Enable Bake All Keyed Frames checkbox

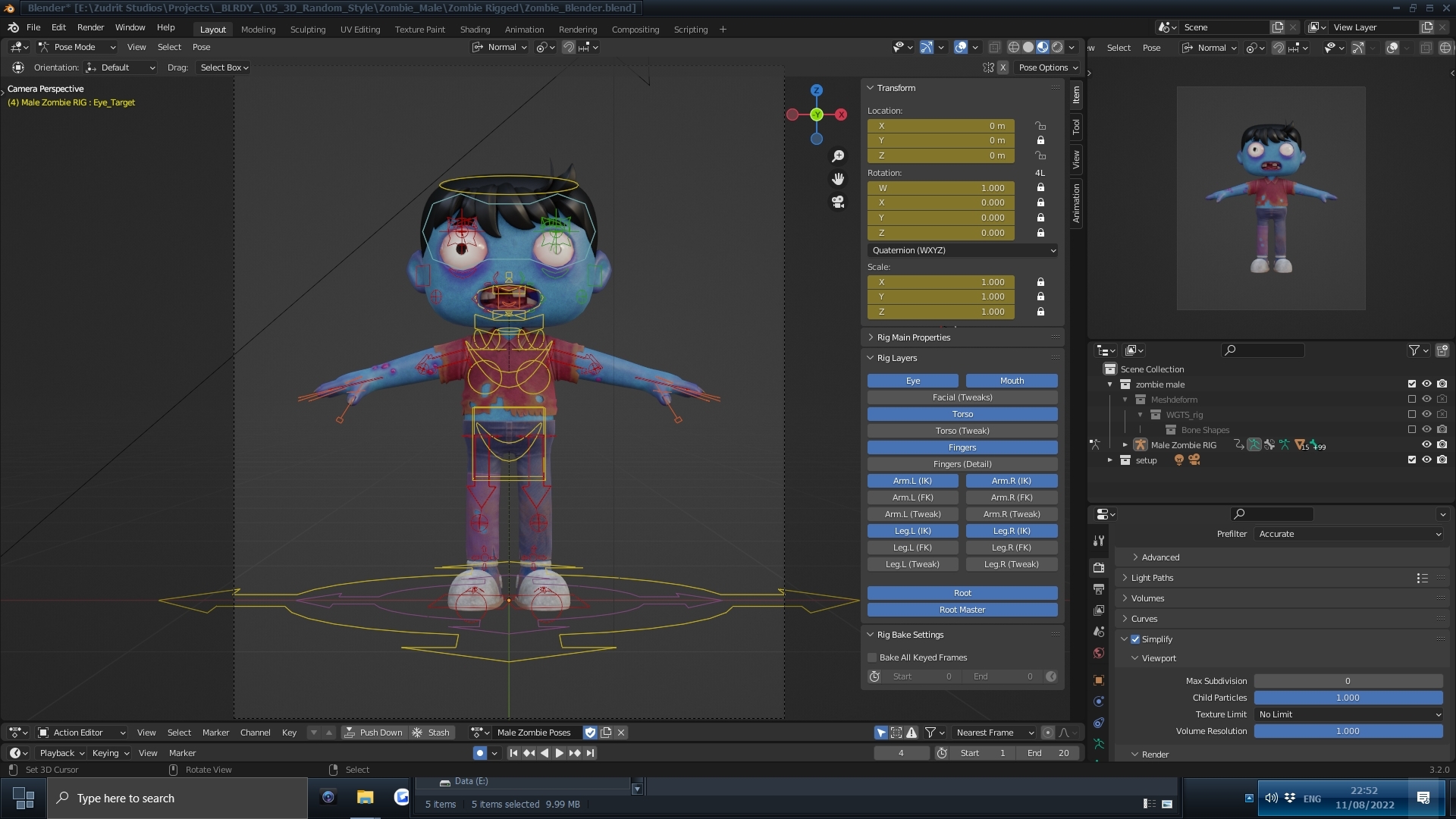point(872,657)
